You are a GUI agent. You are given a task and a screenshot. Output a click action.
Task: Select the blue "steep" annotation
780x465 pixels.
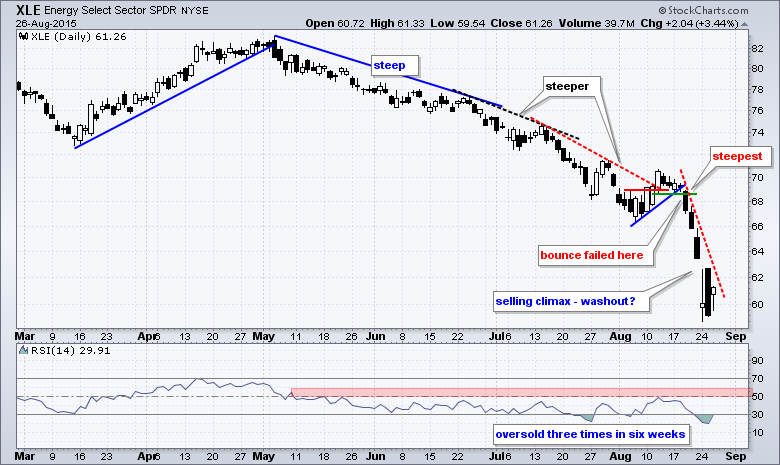point(395,65)
